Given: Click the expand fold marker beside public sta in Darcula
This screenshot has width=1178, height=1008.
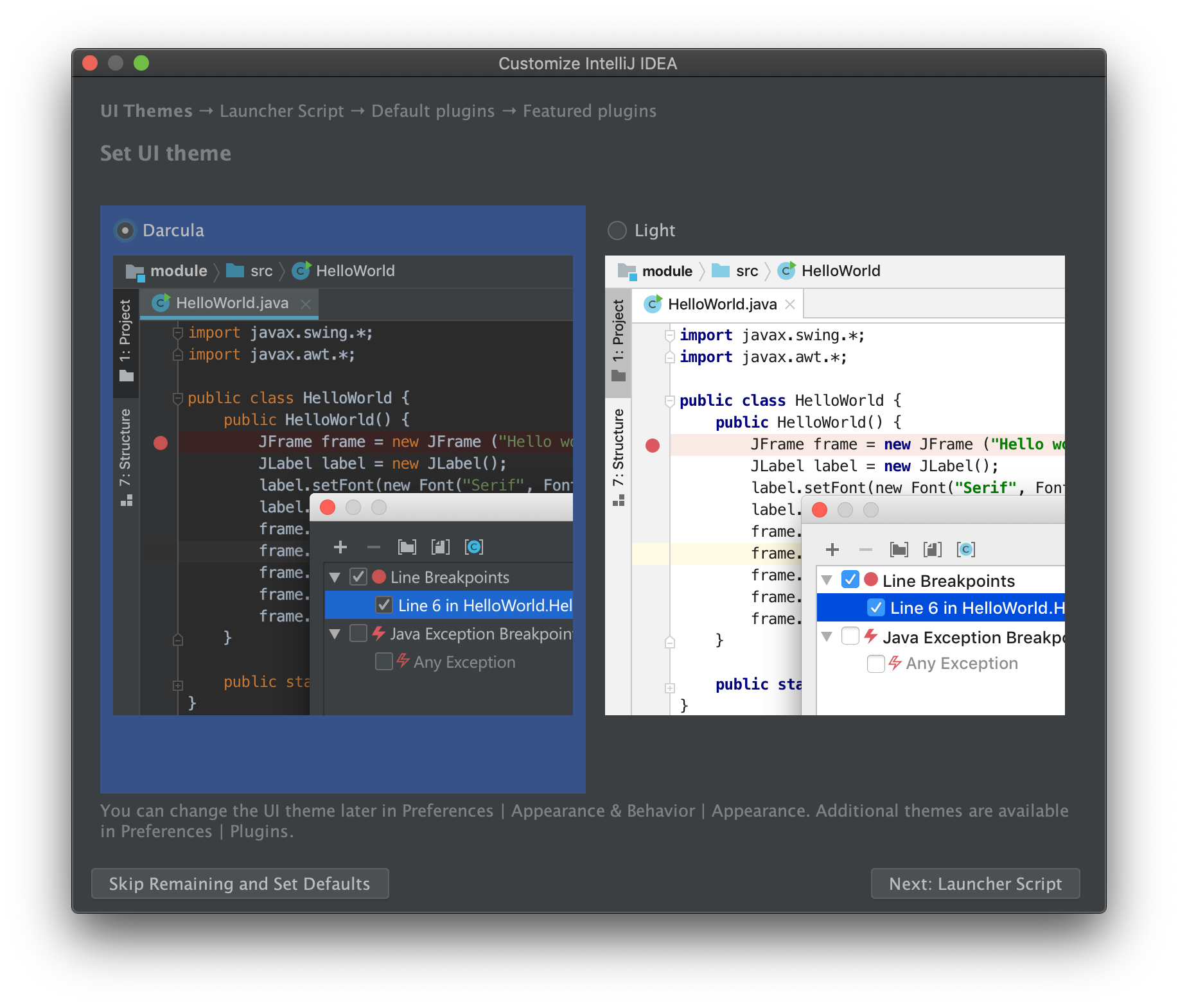Looking at the screenshot, I should 178,685.
